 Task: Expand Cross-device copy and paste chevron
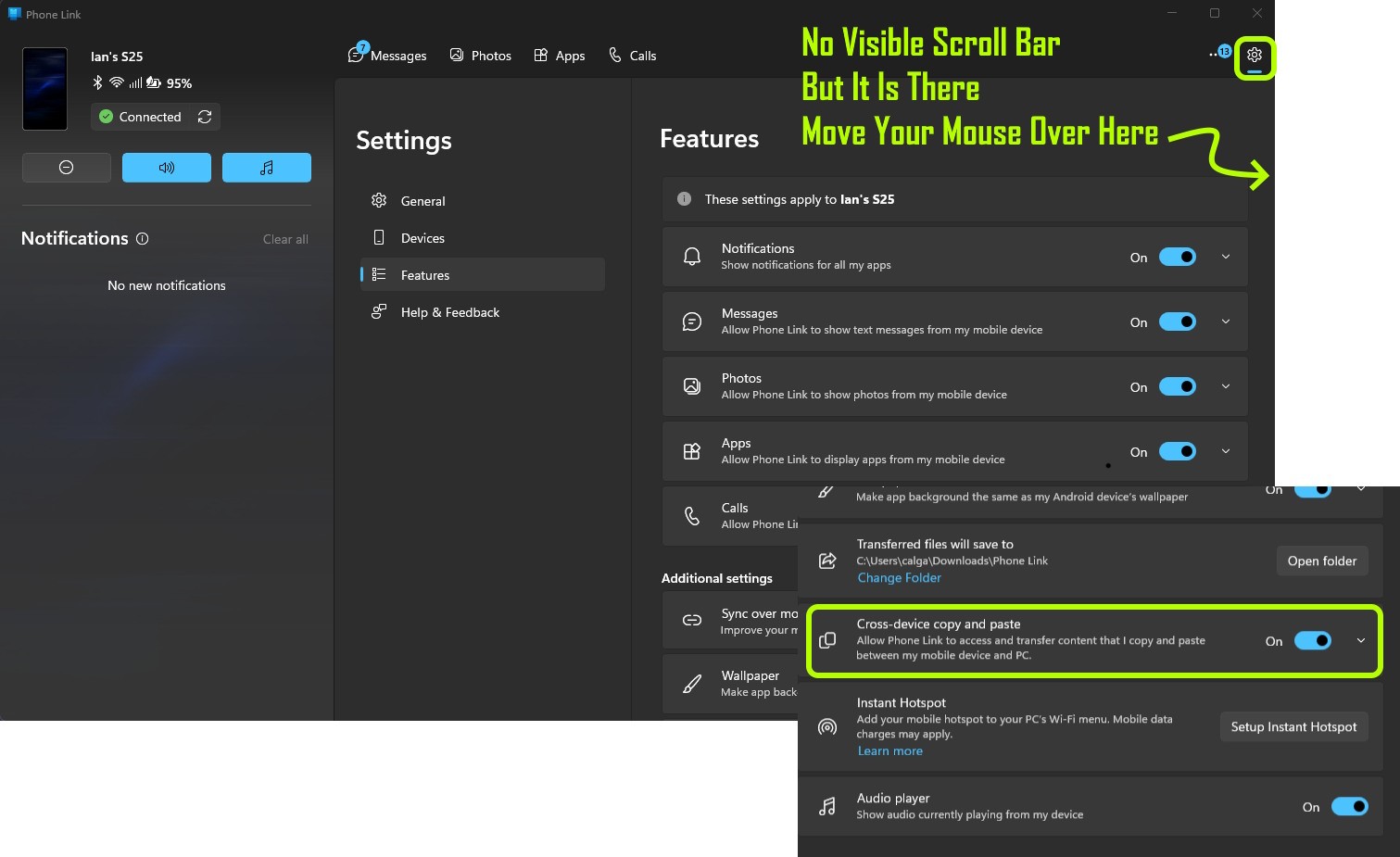pyautogui.click(x=1361, y=641)
